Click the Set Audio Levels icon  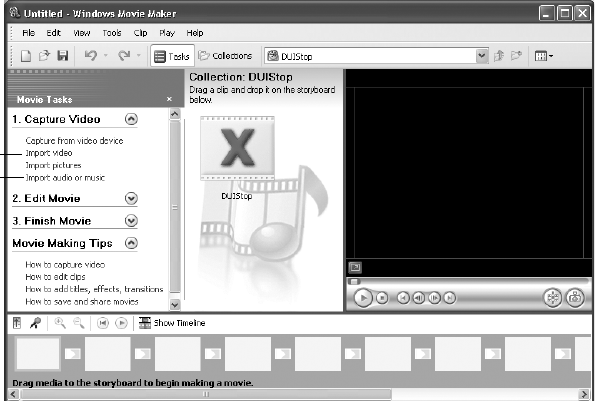point(17,323)
